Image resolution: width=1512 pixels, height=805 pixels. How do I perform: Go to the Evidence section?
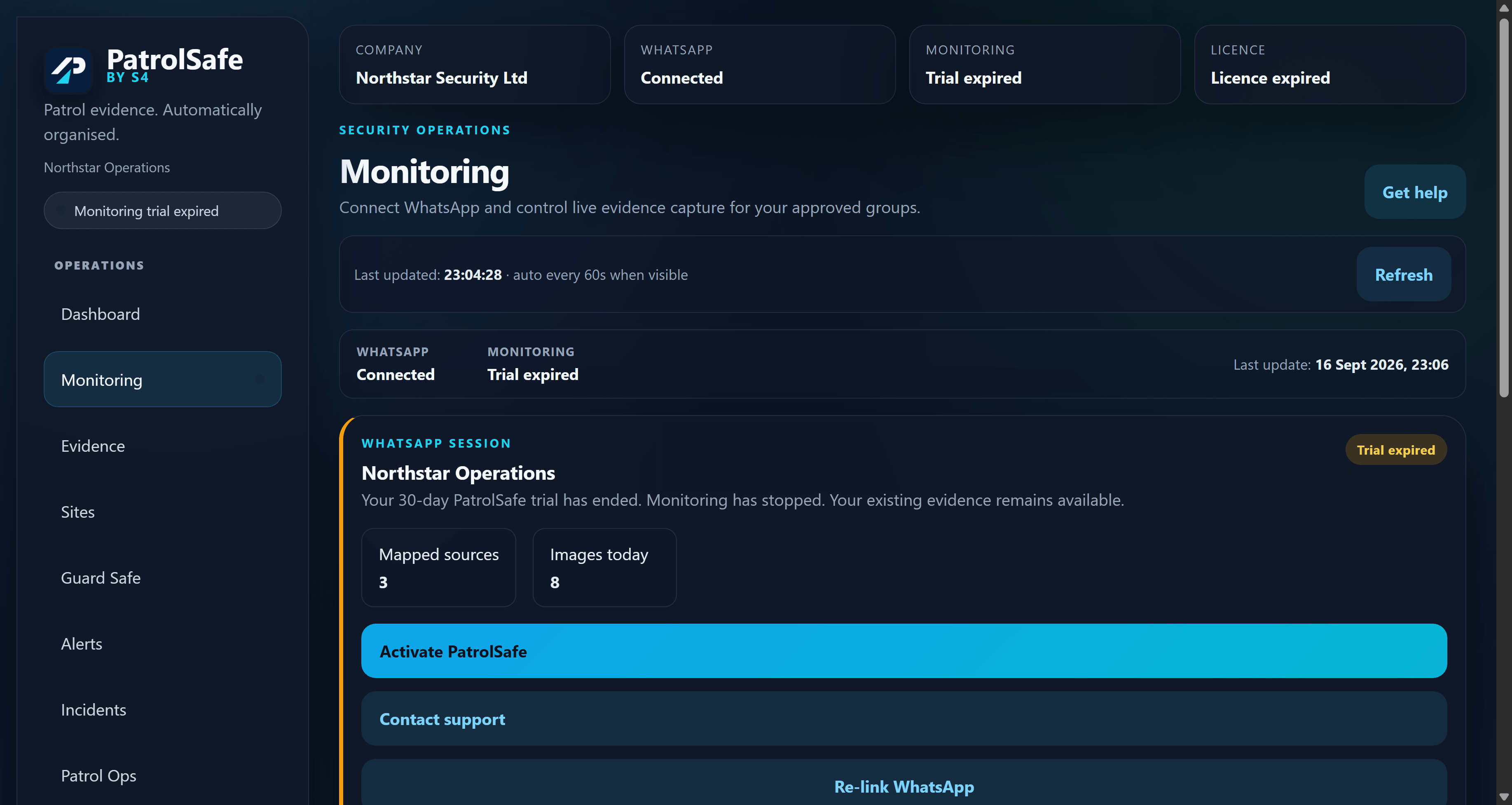pyautogui.click(x=163, y=446)
